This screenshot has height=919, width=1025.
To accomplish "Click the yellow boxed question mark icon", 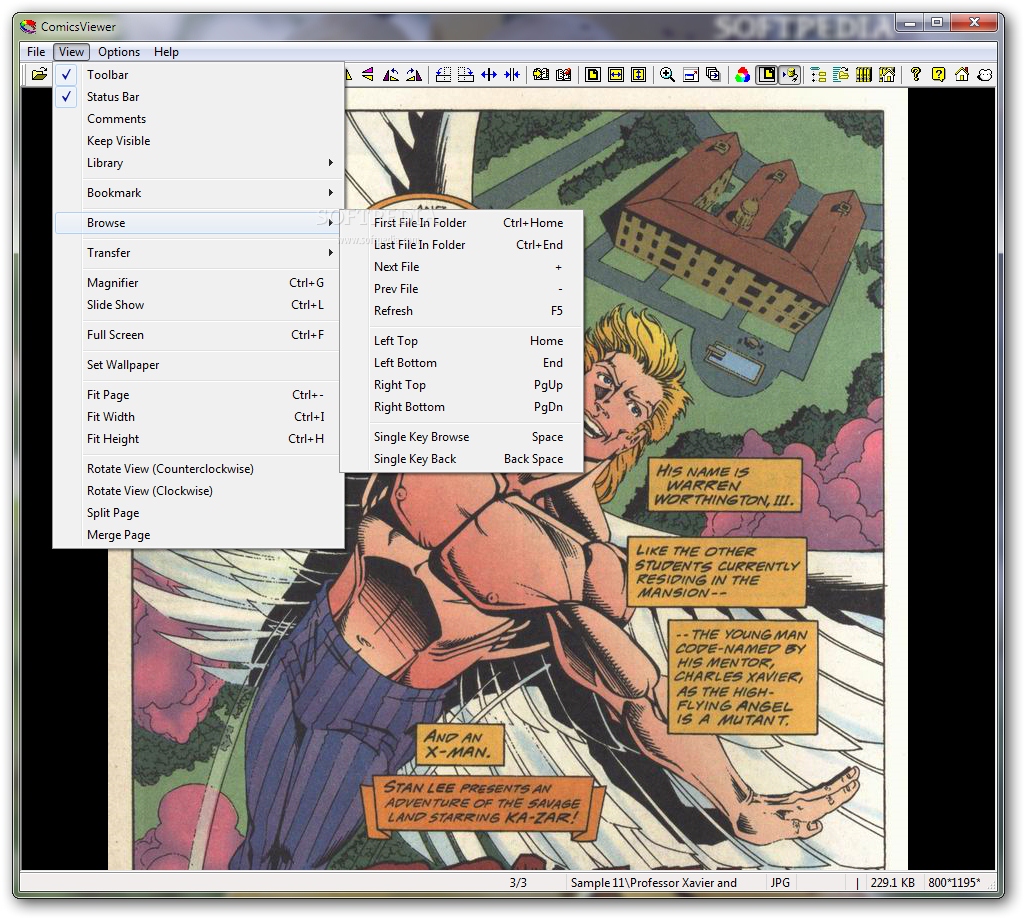I will click(x=939, y=75).
